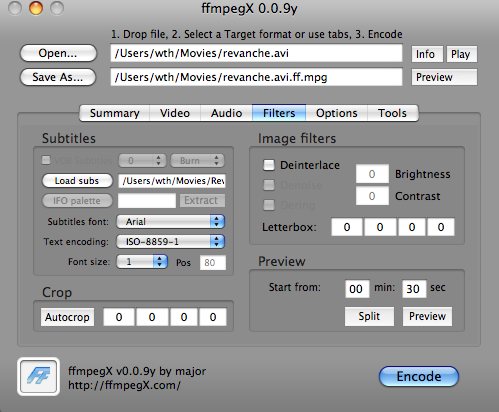Toggle the Dering checkbox

click(269, 205)
